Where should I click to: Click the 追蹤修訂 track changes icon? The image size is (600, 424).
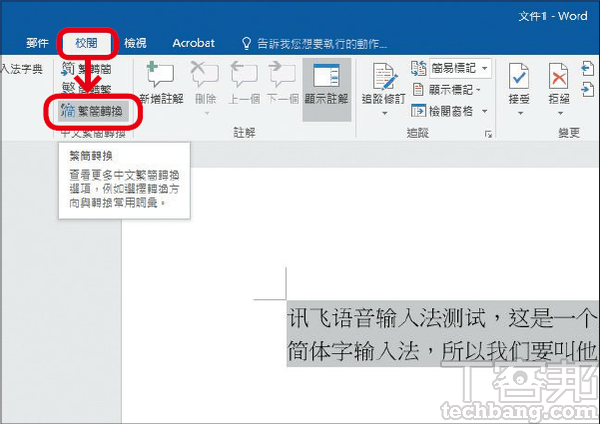pyautogui.click(x=384, y=76)
